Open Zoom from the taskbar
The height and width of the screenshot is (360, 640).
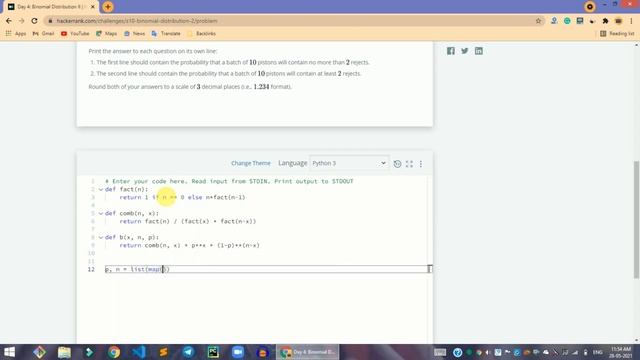pos(238,352)
